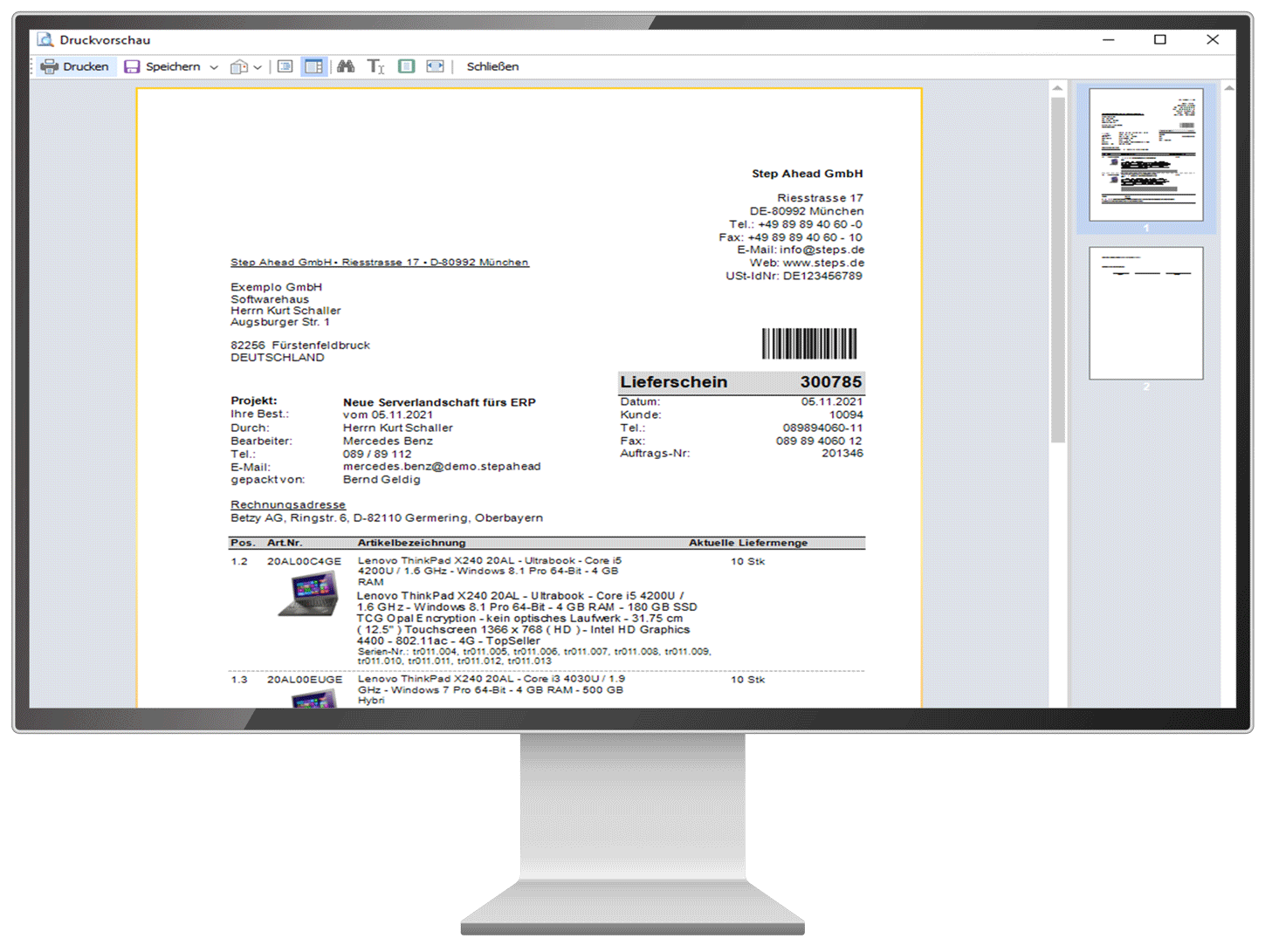Open search with the binoculars icon
Image resolution: width=1265 pixels, height=952 pixels.
346,66
